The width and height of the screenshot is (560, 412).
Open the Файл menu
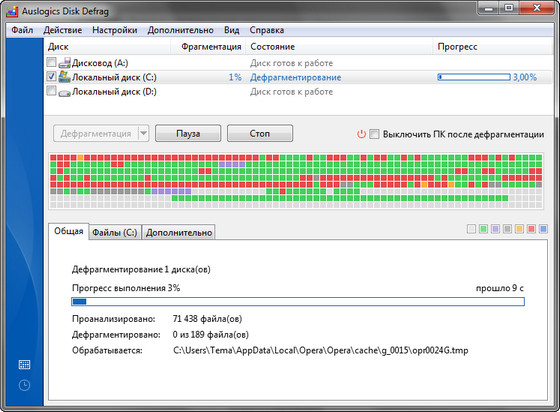point(22,30)
